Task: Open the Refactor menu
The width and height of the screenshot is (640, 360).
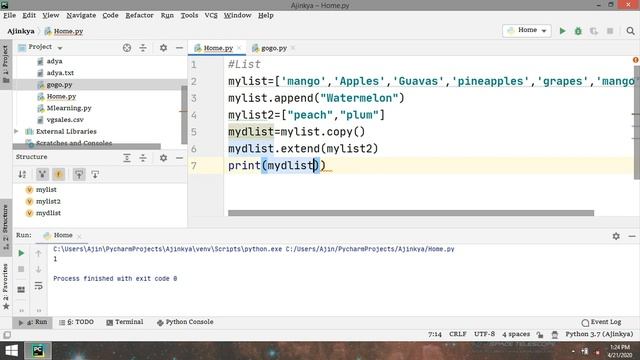Action: tap(139, 15)
